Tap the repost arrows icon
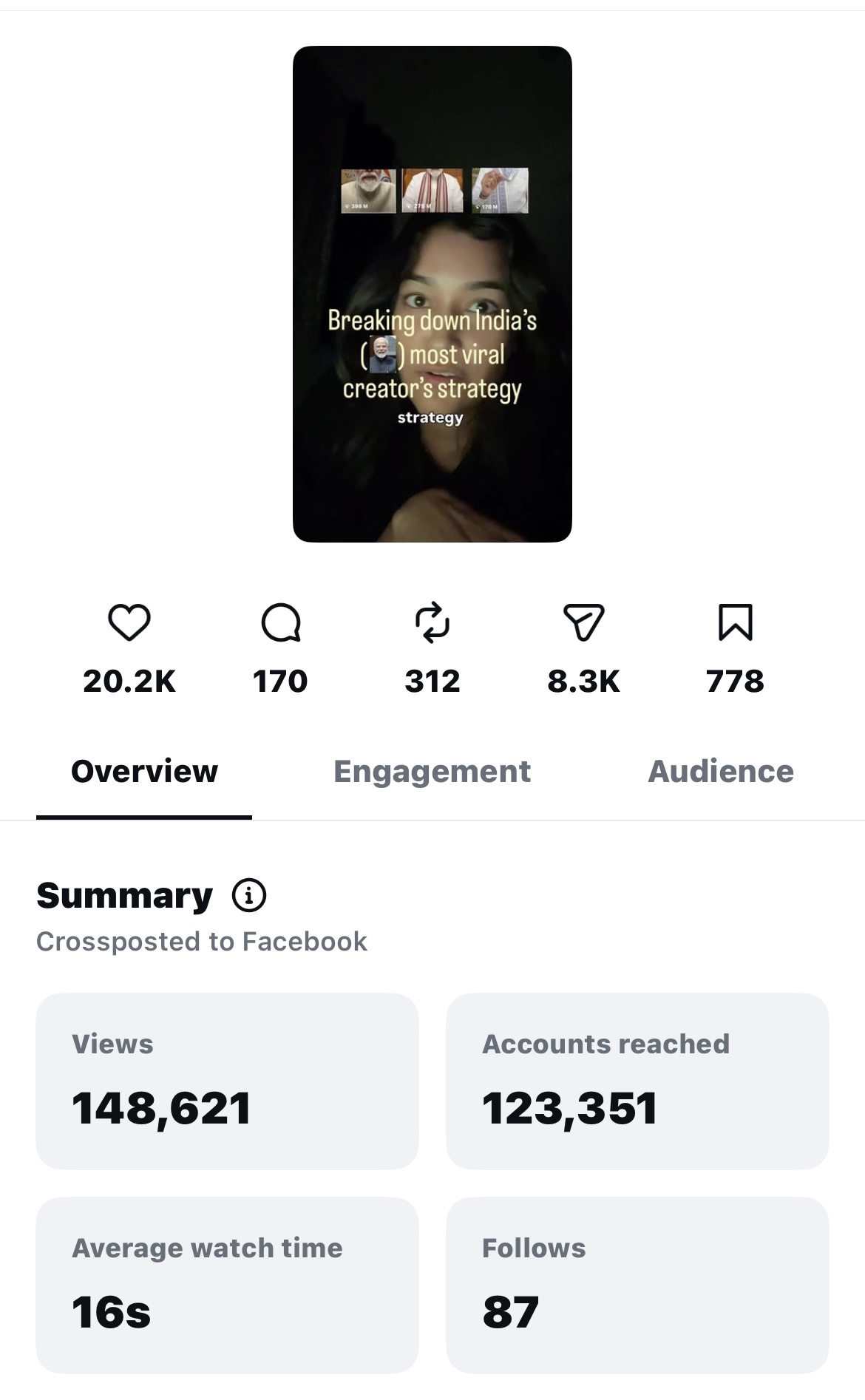865x1400 pixels. click(x=432, y=622)
